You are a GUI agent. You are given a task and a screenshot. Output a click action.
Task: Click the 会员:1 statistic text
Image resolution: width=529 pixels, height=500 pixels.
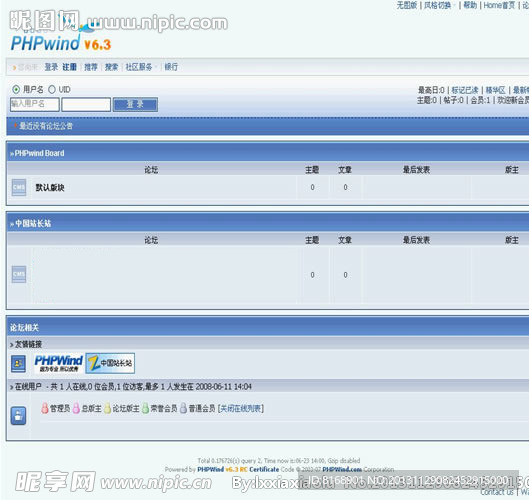coord(480,100)
